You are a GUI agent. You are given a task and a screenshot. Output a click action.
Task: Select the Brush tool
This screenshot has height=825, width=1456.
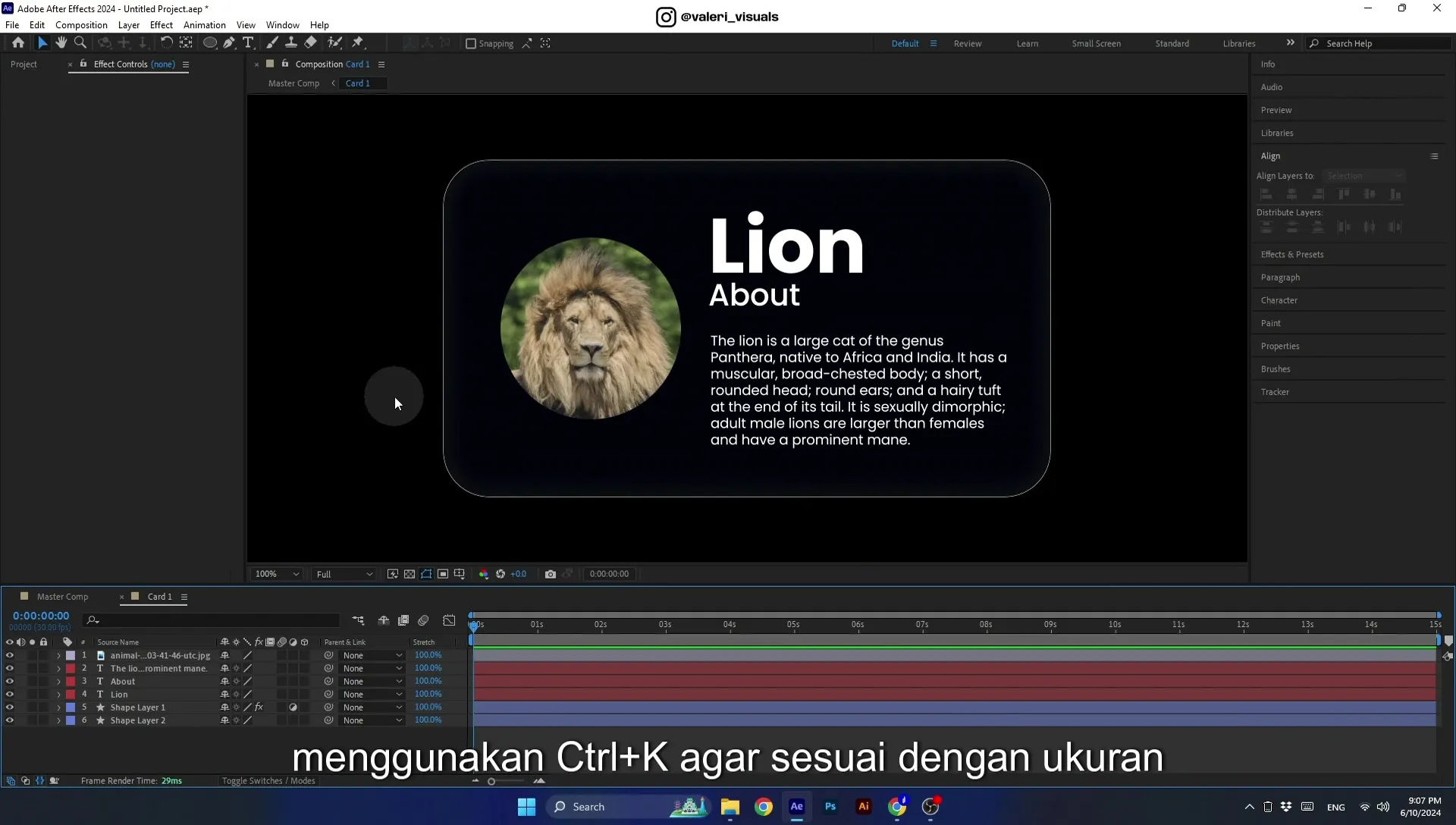(x=272, y=43)
